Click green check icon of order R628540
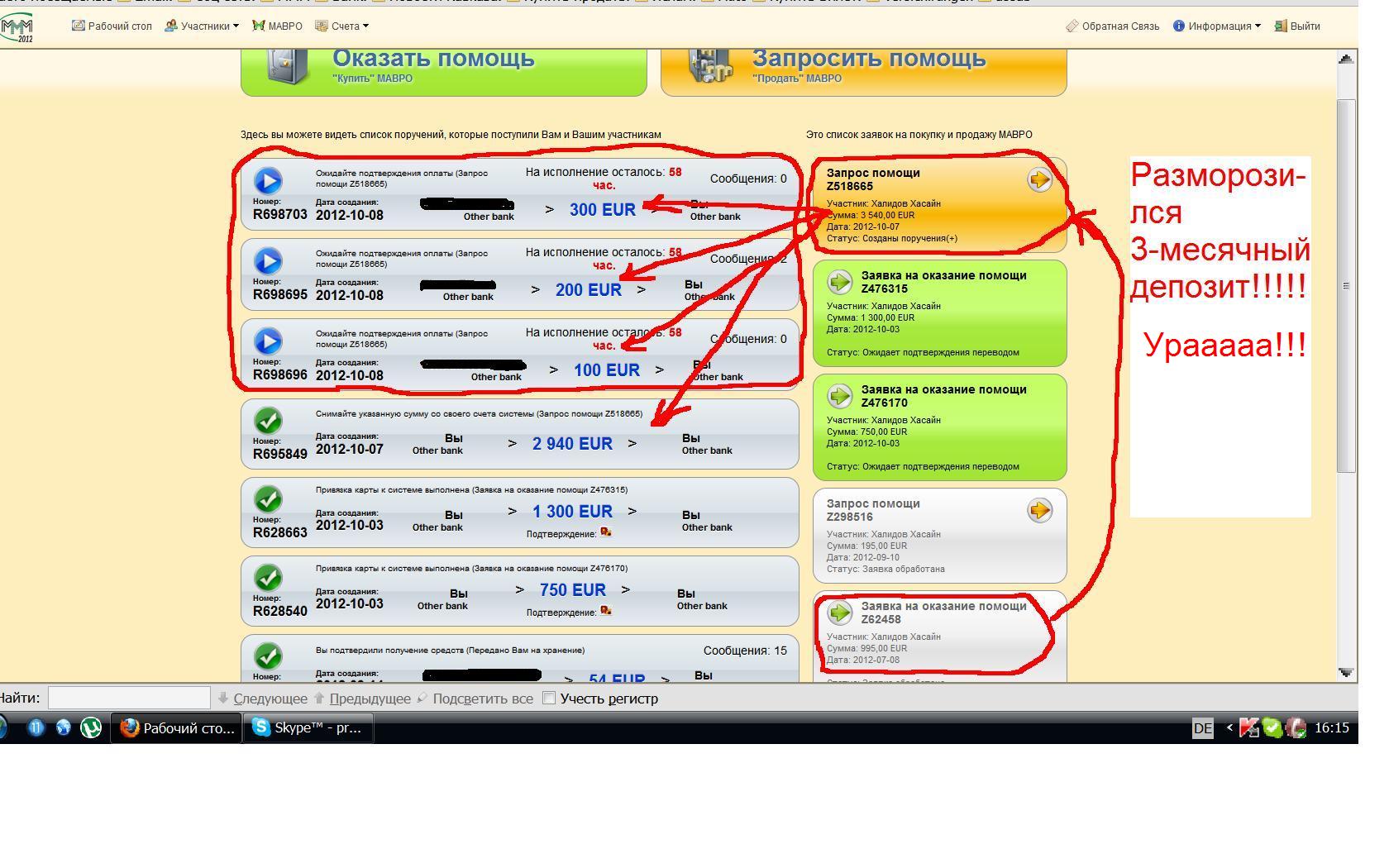1389x868 pixels. click(268, 578)
